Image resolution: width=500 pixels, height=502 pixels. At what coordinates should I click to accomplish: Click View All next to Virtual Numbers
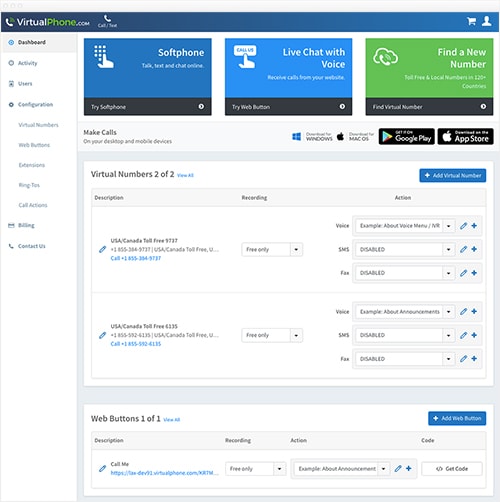185,175
